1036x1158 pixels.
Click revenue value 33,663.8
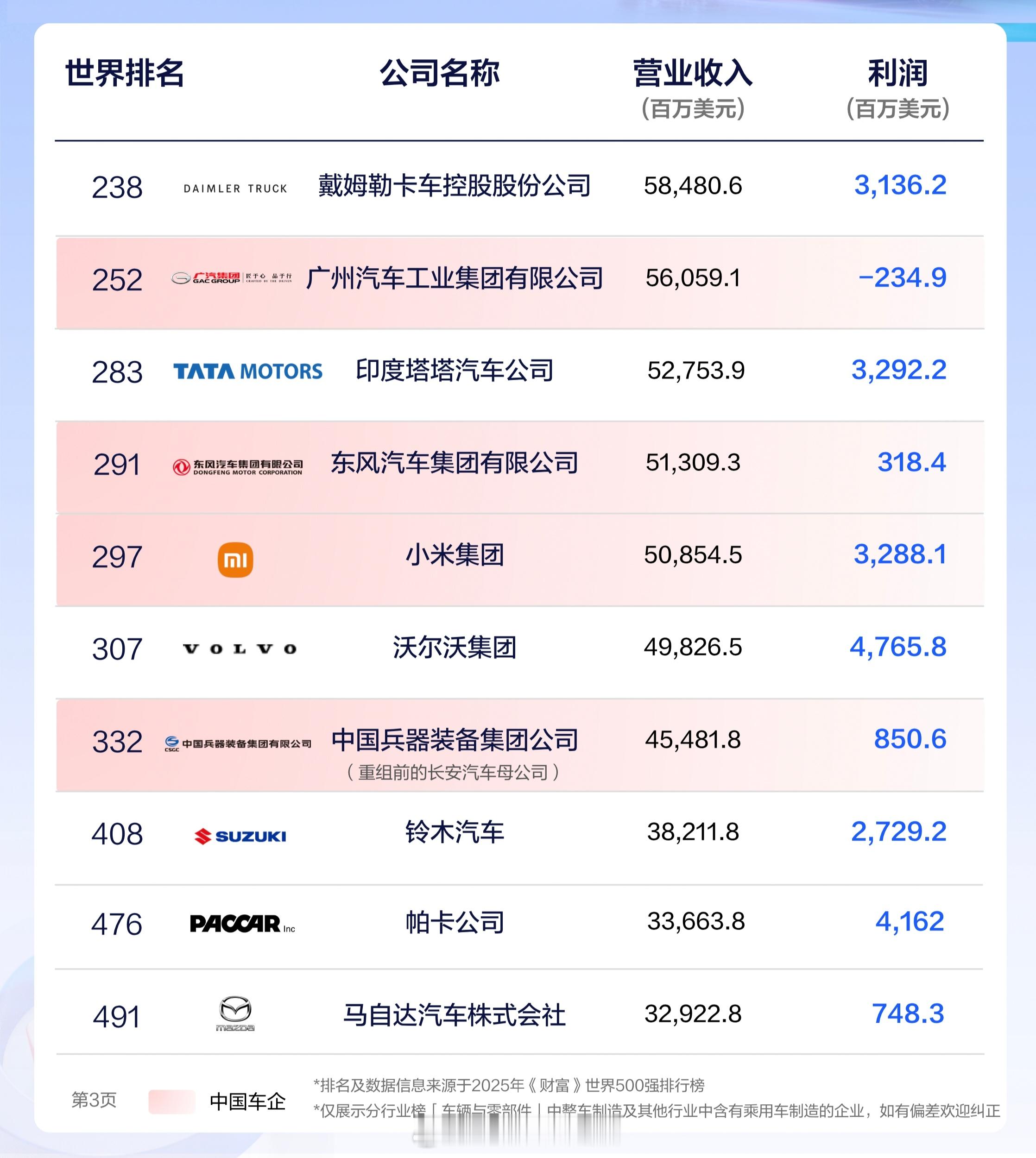695,921
